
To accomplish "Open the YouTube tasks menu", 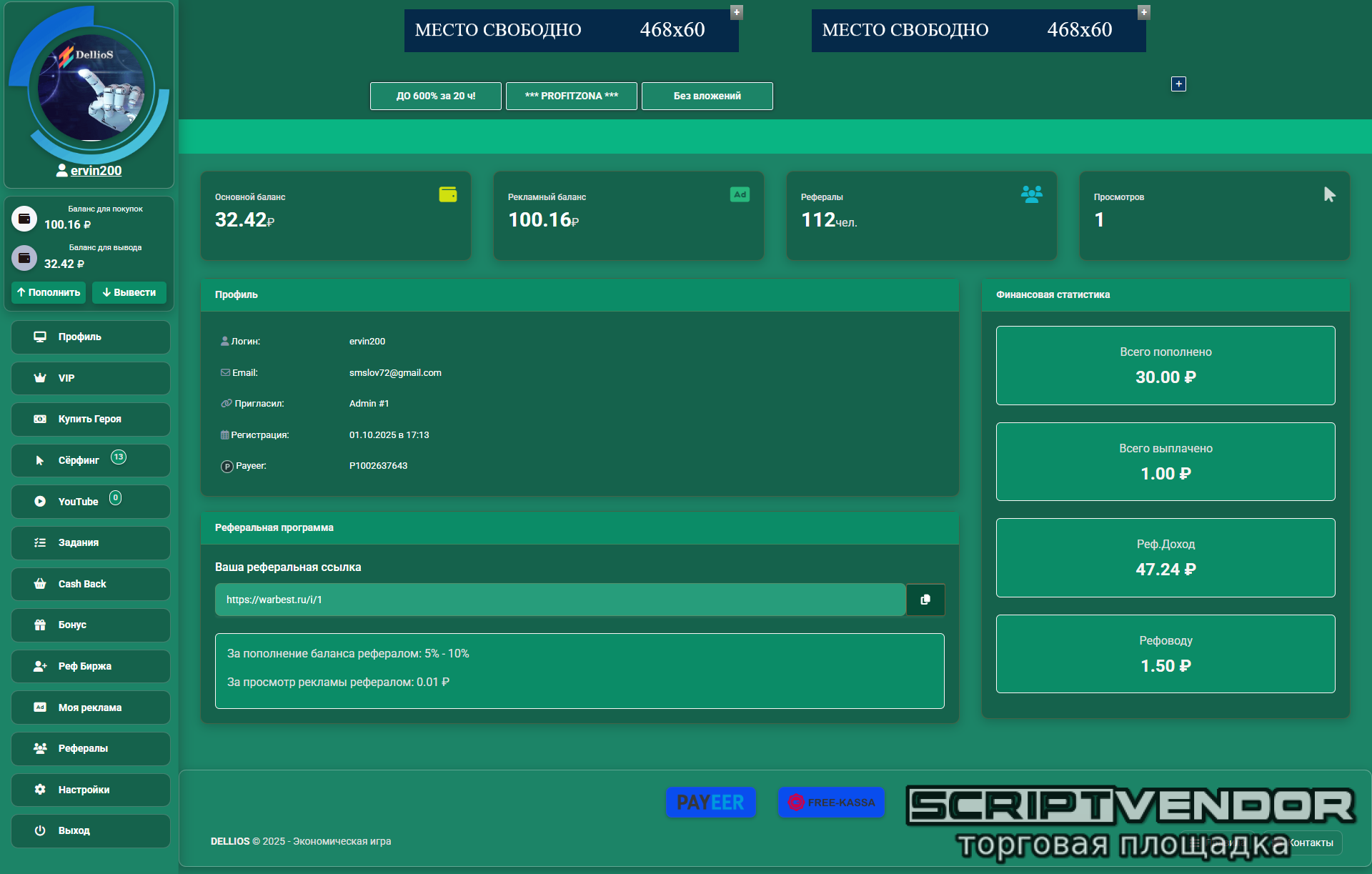I will coord(91,502).
